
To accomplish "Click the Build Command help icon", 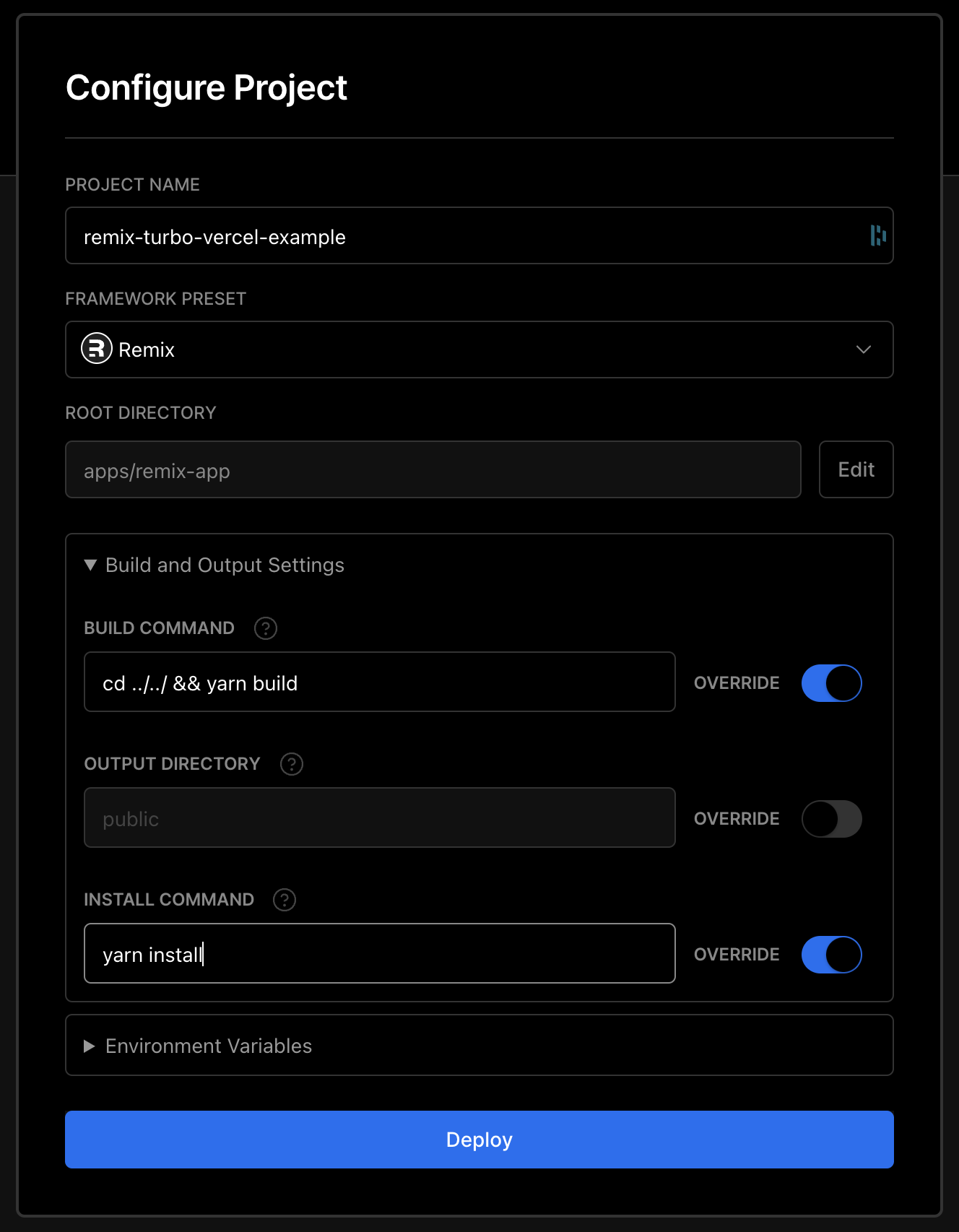I will (266, 628).
